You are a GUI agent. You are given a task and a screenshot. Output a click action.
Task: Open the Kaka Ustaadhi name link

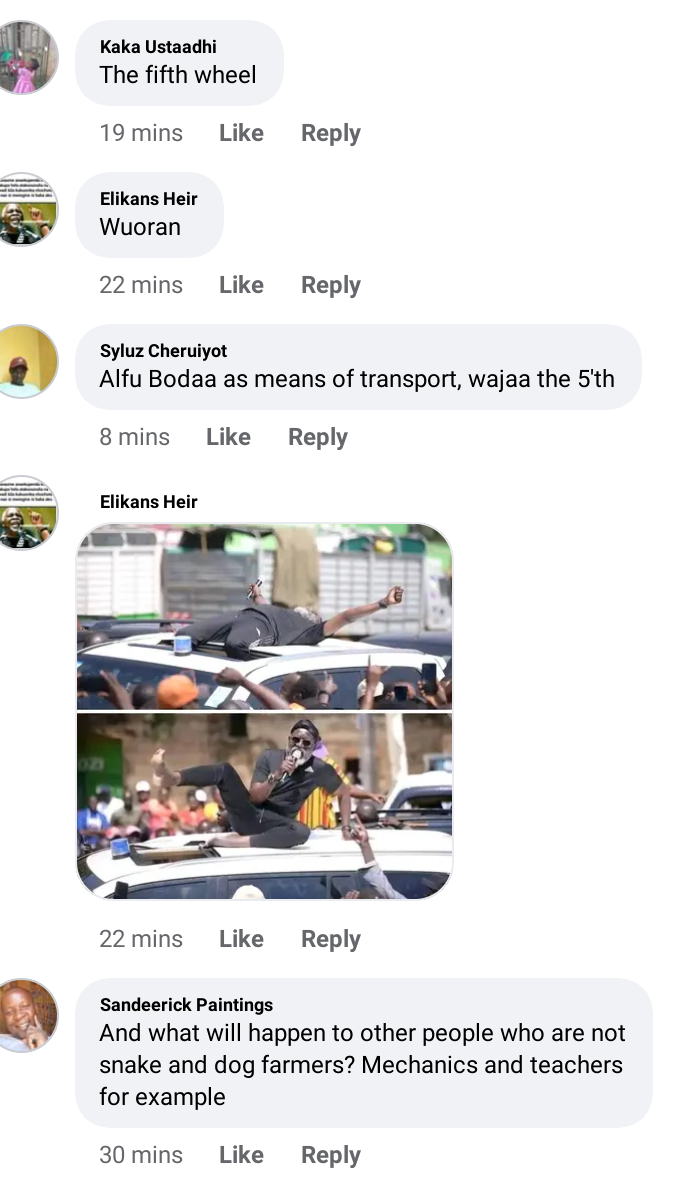point(158,47)
